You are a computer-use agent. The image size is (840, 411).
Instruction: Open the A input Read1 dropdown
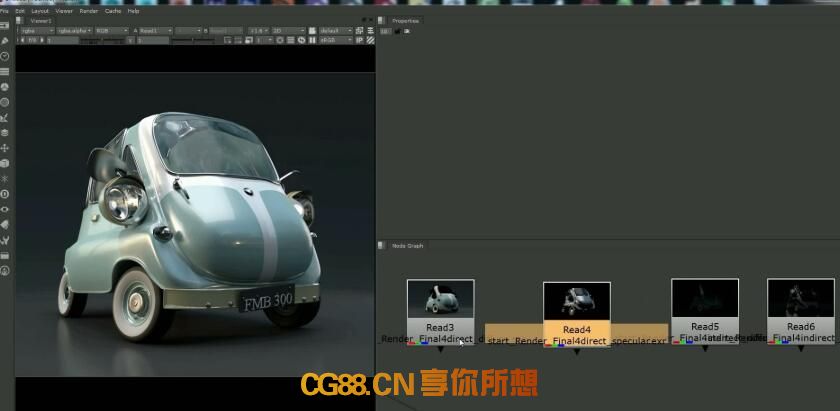155,31
